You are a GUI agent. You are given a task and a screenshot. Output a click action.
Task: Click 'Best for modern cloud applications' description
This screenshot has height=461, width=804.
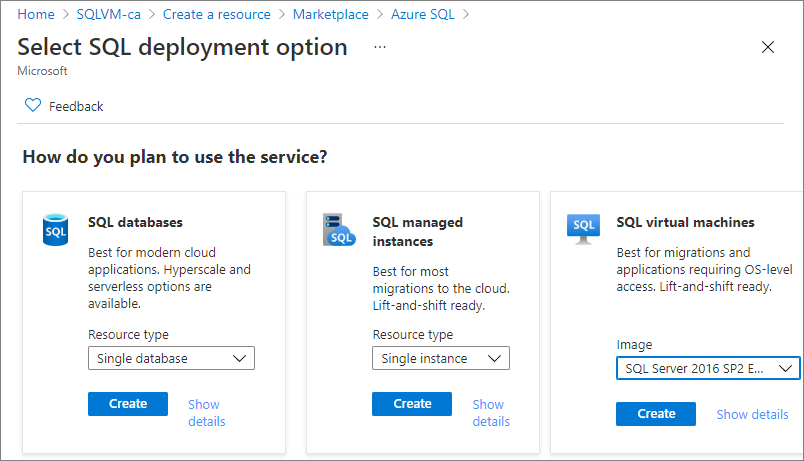coord(170,278)
